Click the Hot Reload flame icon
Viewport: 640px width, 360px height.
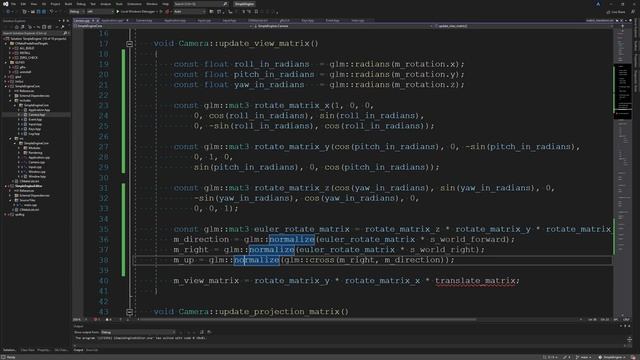(x=167, y=11)
